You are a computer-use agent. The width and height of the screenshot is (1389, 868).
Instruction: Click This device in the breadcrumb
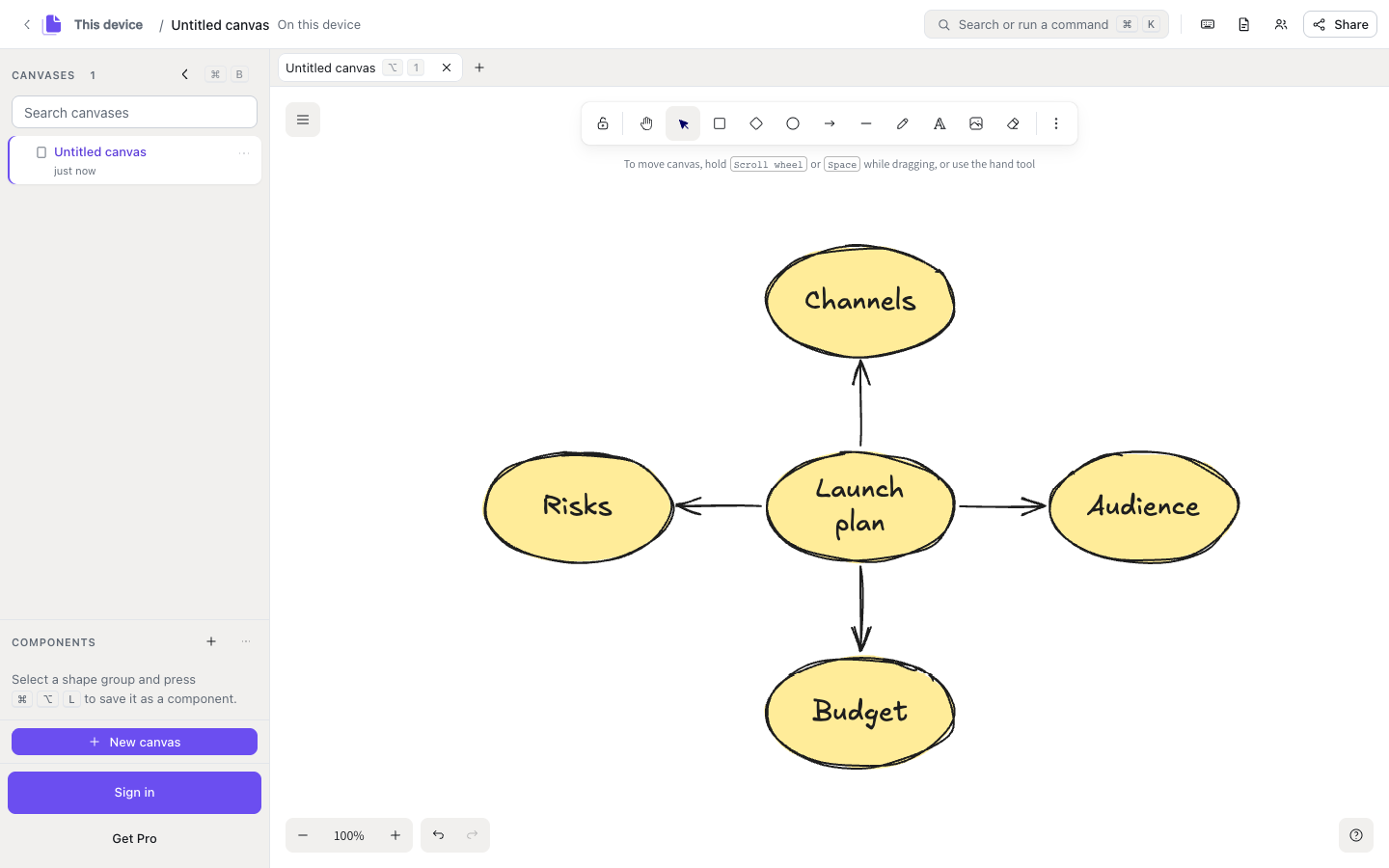pos(108,24)
